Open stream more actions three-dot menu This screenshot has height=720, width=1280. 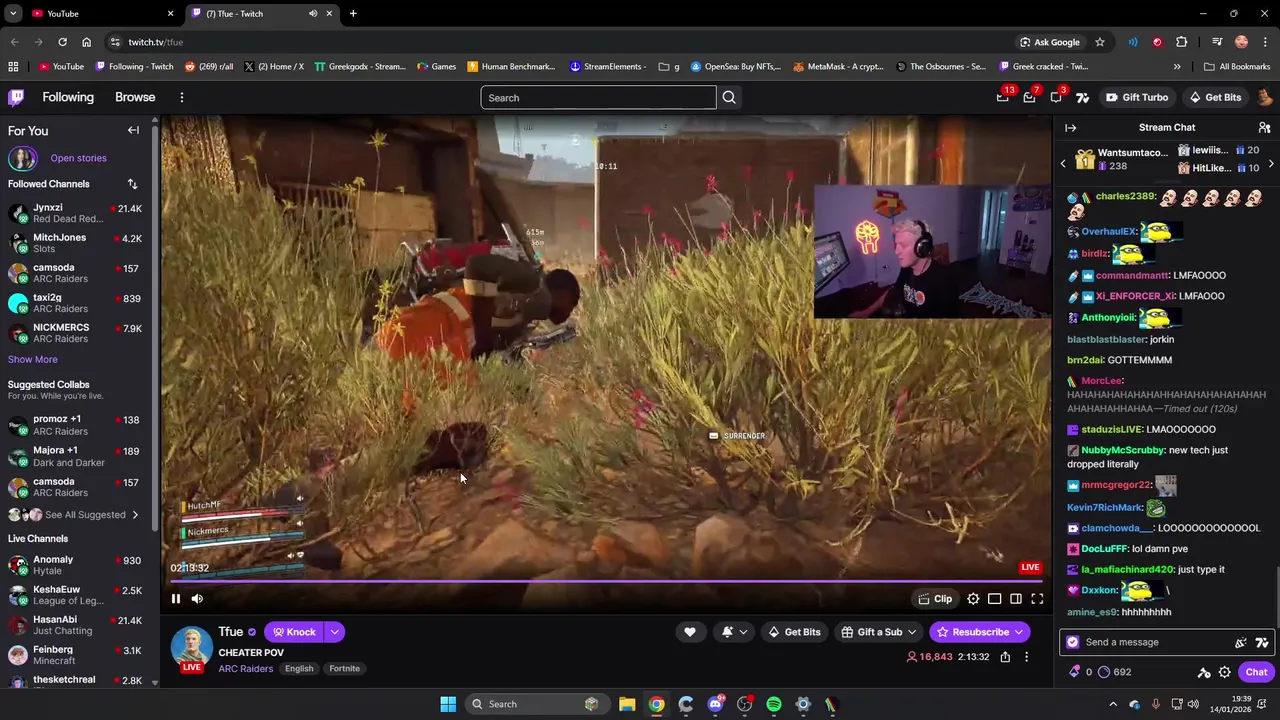1026,657
